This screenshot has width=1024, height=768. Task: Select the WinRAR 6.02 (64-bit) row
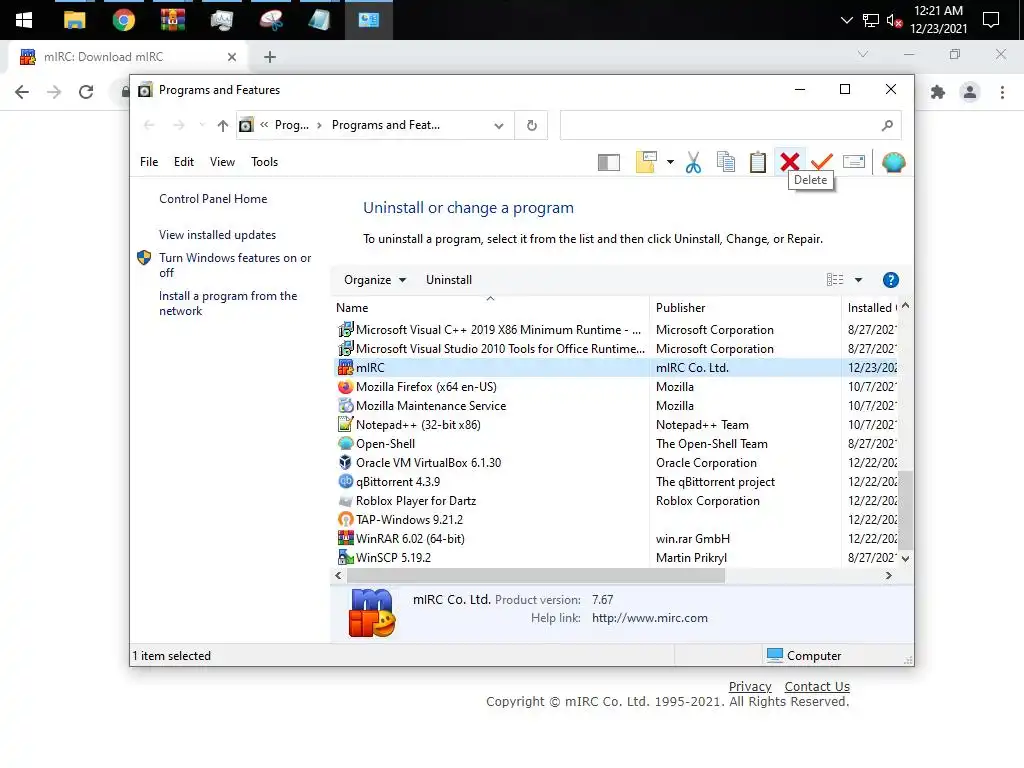pyautogui.click(x=616, y=539)
